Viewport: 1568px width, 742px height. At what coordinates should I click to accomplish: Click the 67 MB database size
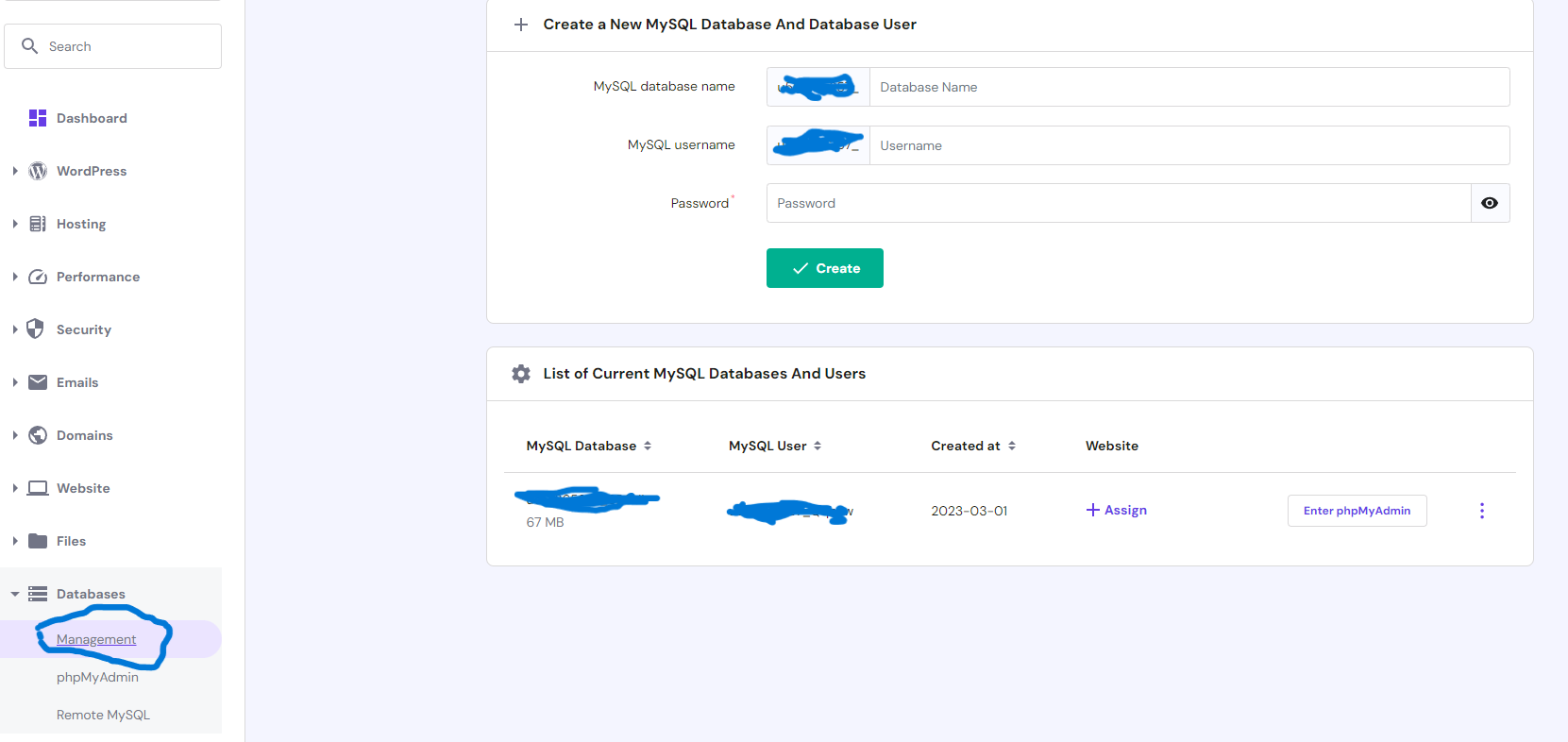(x=546, y=522)
